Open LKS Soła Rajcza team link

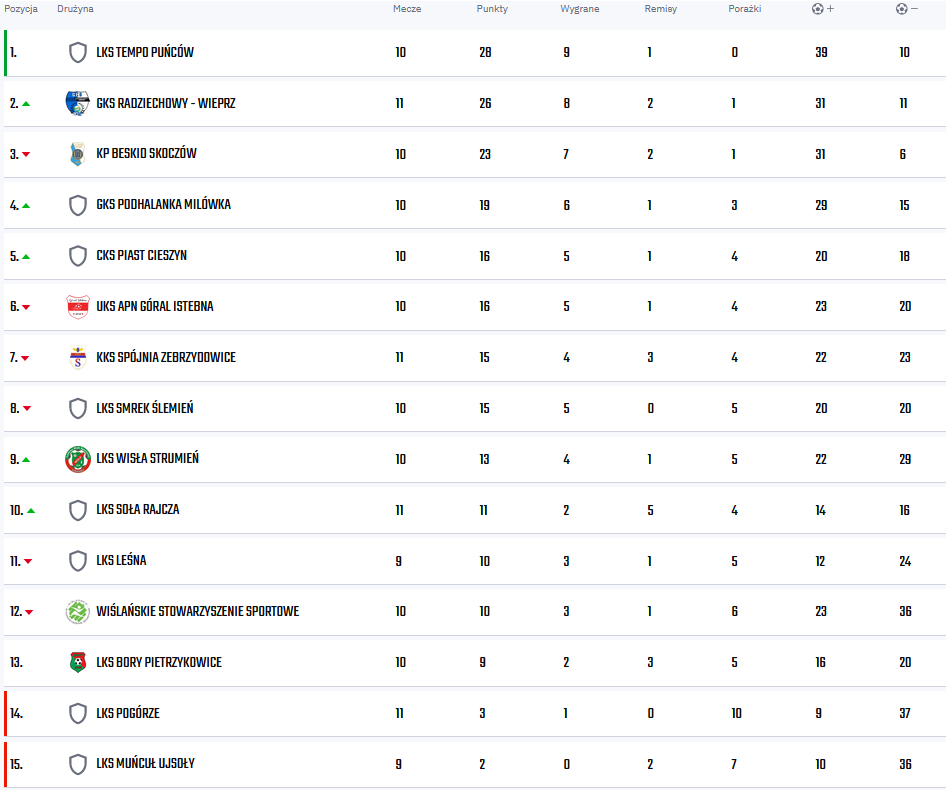point(138,510)
